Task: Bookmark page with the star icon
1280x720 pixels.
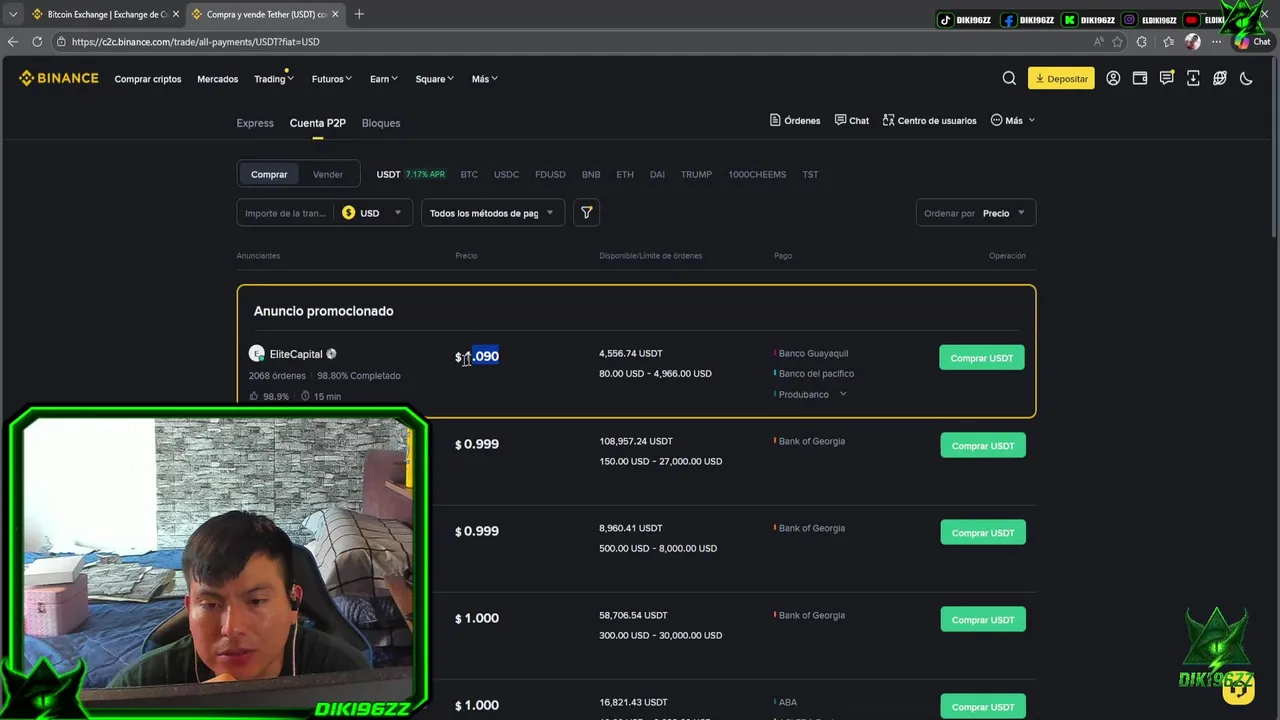Action: (x=1117, y=42)
